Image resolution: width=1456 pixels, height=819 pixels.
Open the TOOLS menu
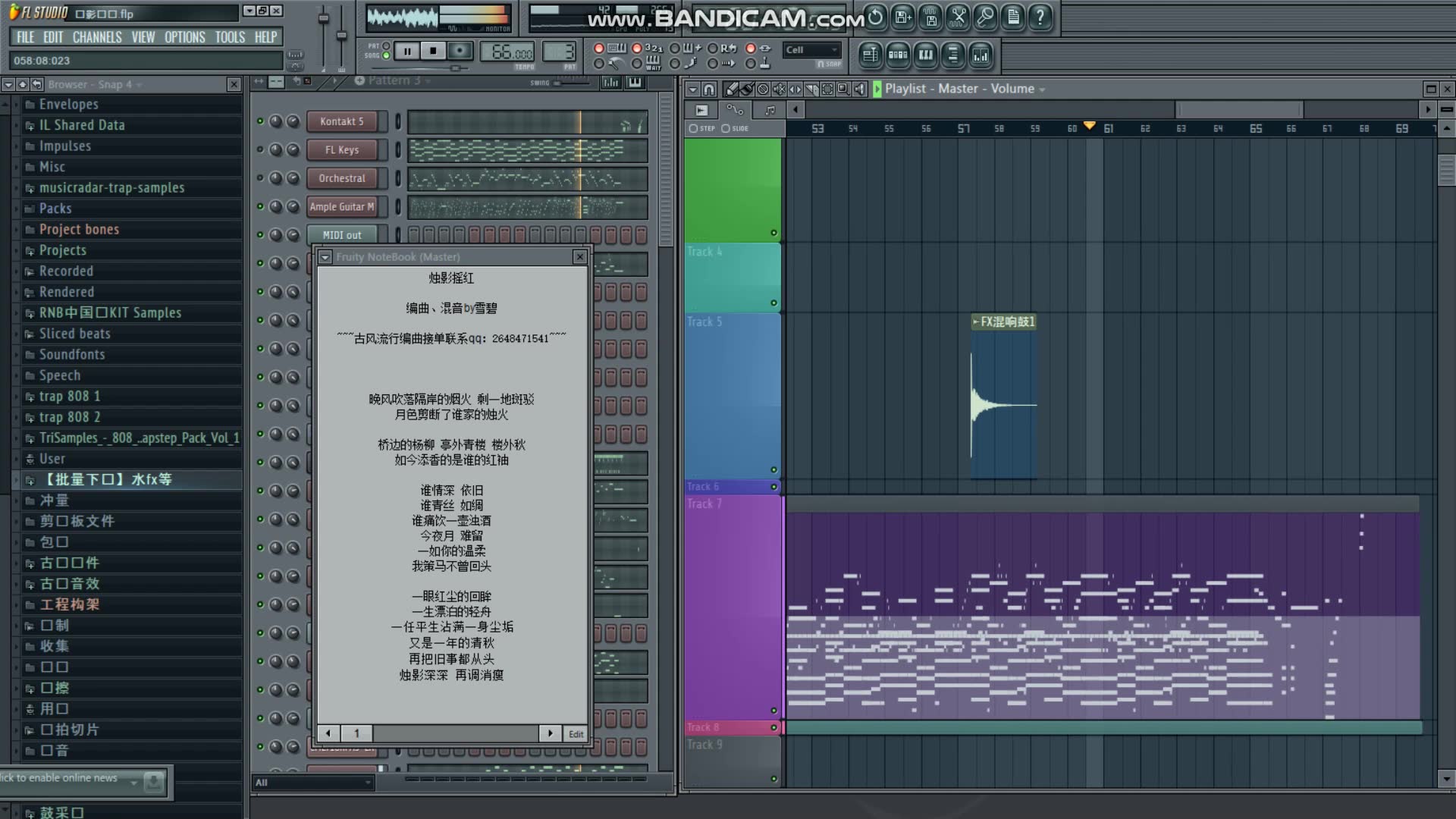pyautogui.click(x=230, y=37)
